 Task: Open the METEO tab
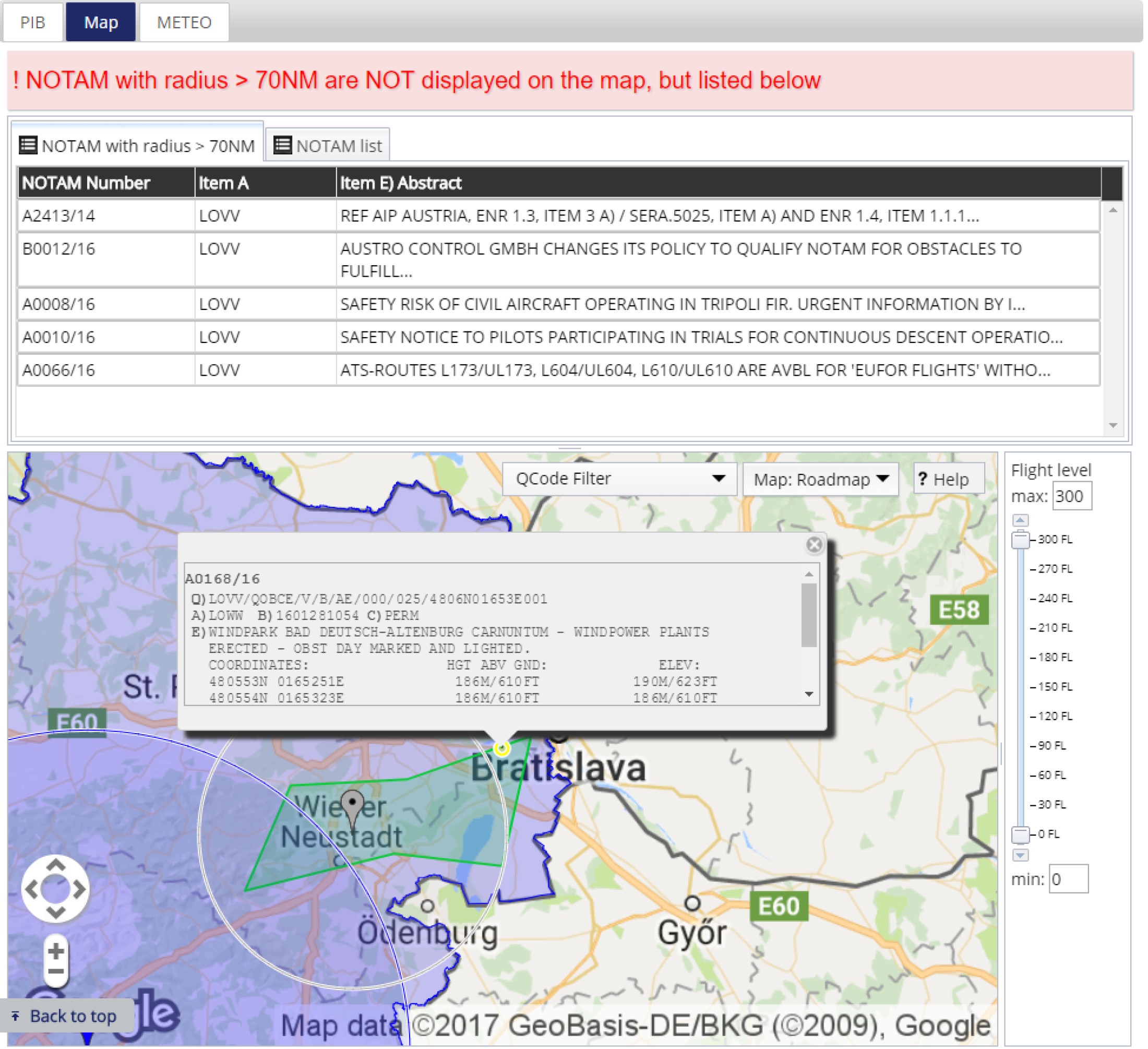click(184, 22)
